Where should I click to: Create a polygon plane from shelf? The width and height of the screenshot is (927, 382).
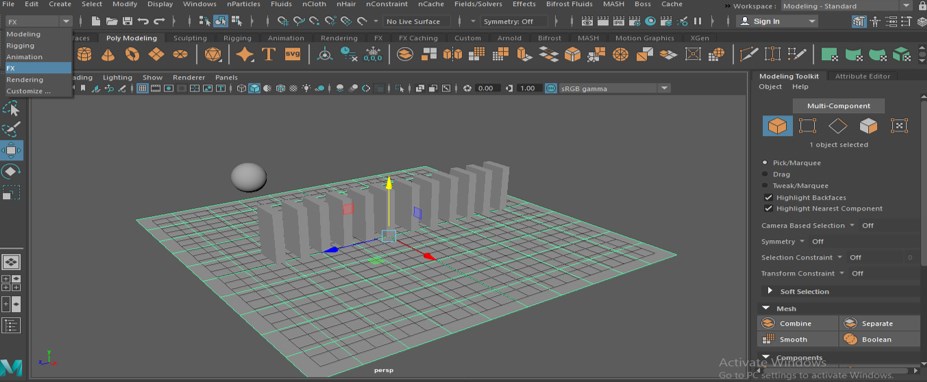pos(156,55)
